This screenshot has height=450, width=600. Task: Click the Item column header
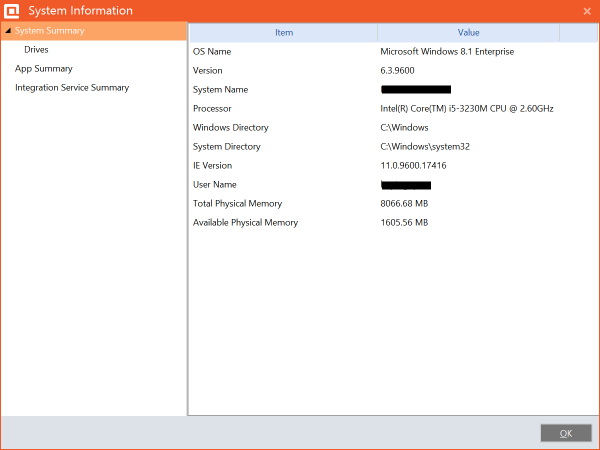(284, 33)
